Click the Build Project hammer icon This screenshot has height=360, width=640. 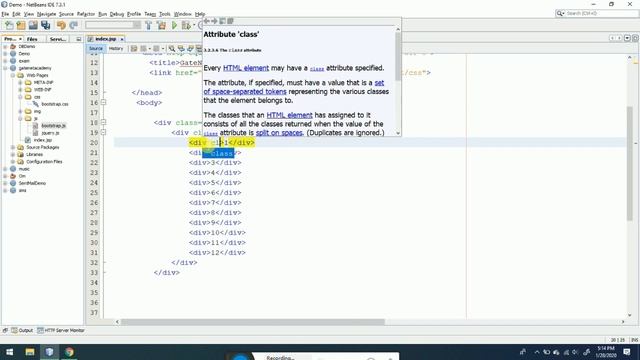pyautogui.click(x=149, y=25)
